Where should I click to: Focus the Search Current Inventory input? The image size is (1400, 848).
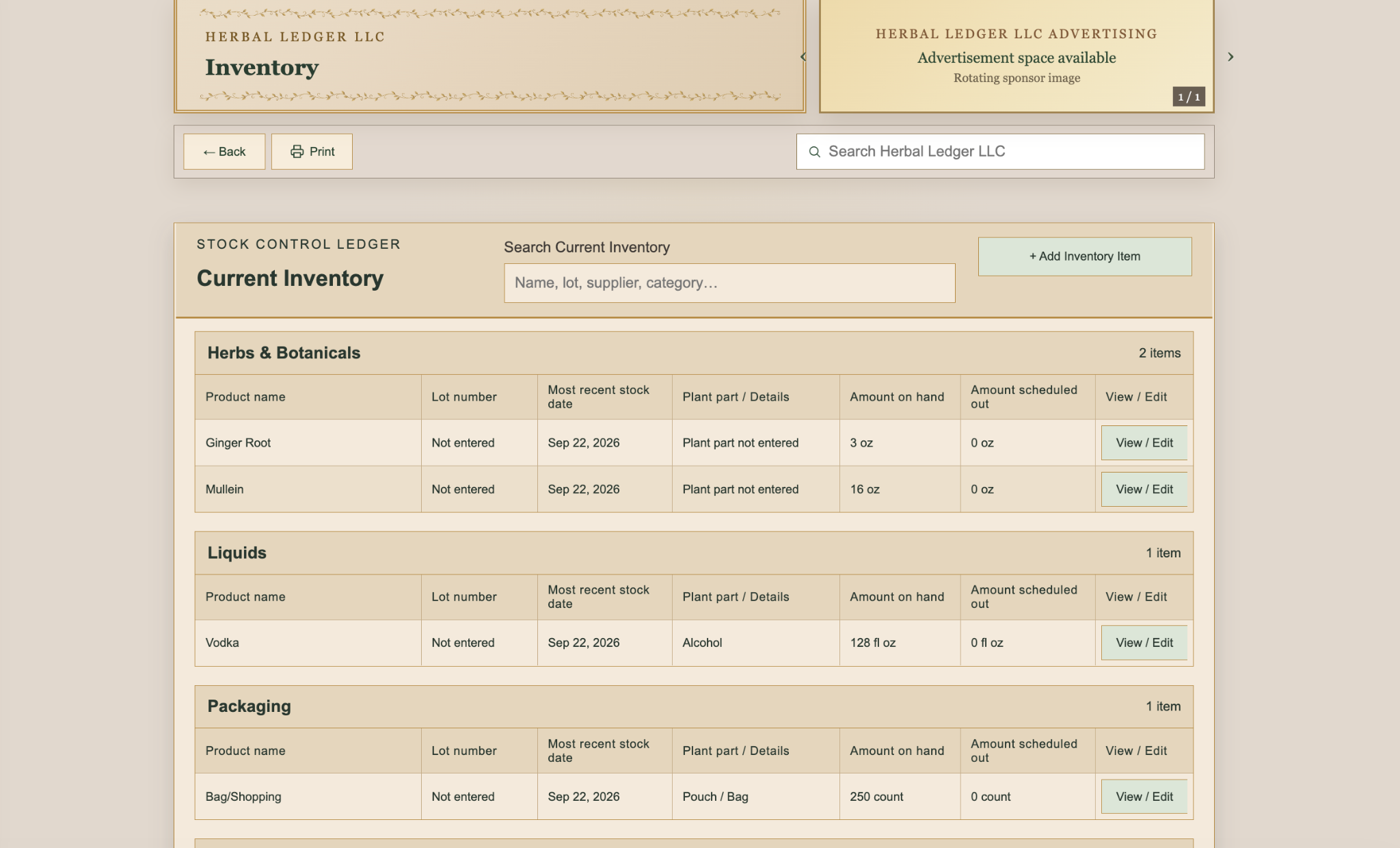pyautogui.click(x=729, y=283)
